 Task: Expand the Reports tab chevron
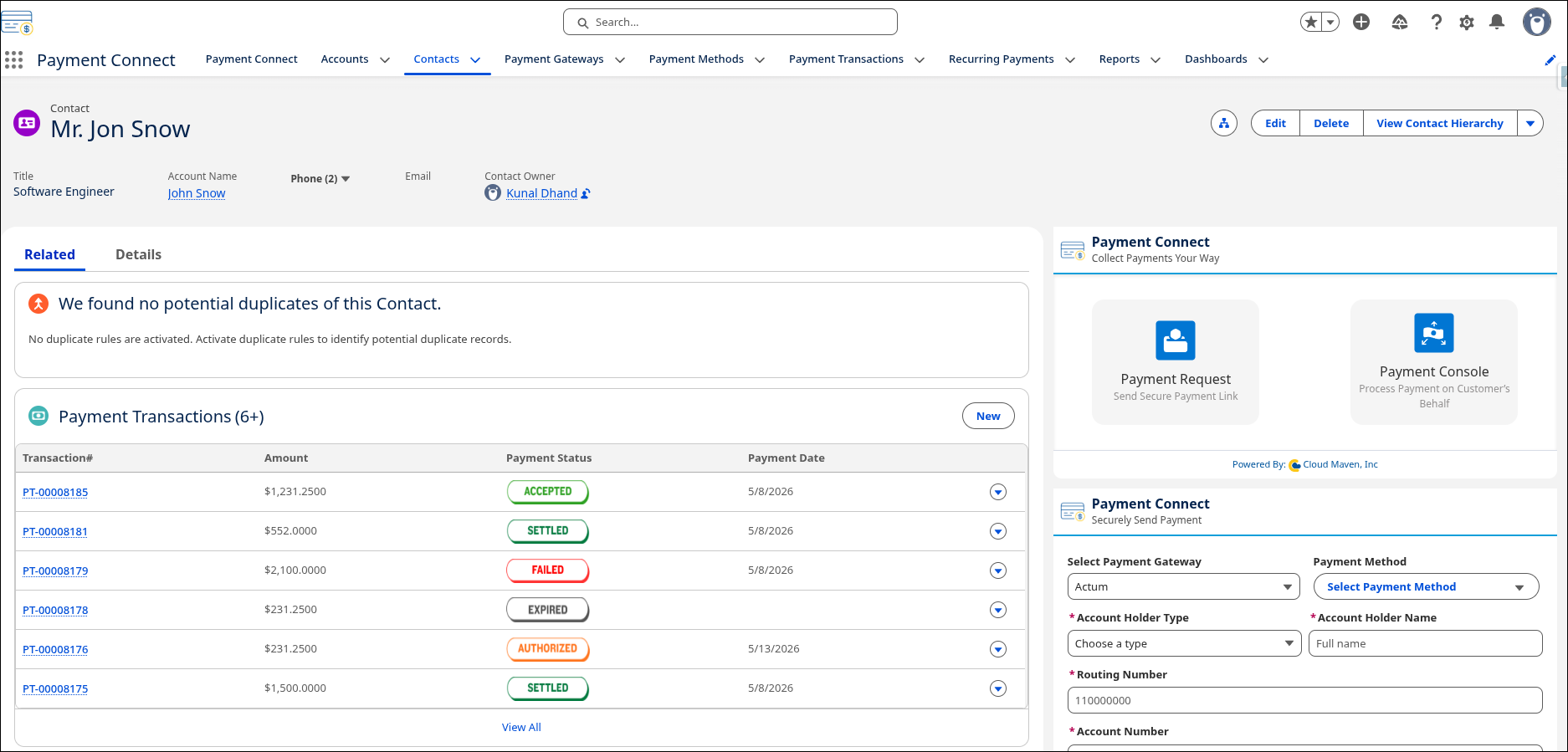[x=1156, y=60]
